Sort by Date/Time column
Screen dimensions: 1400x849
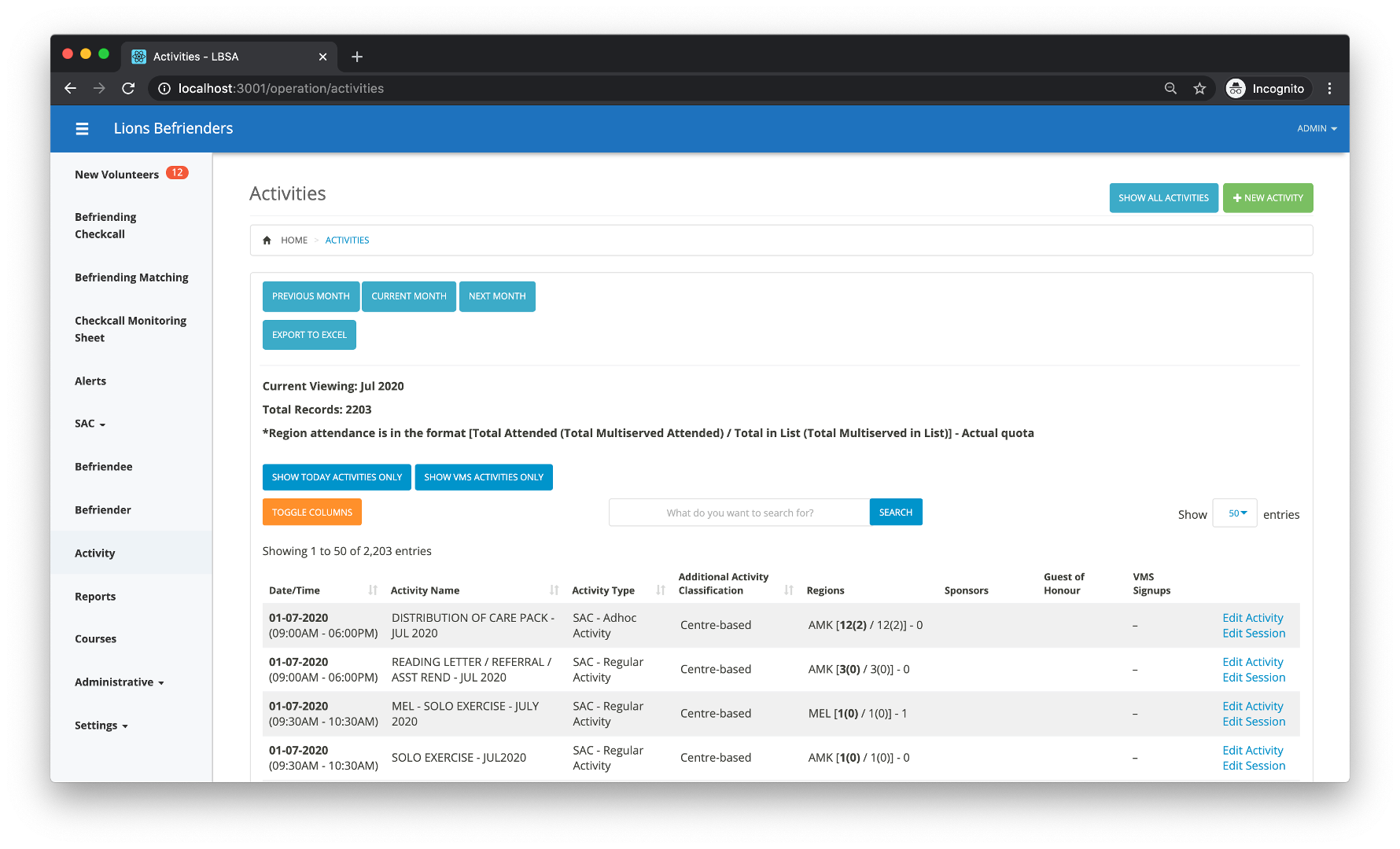[x=373, y=590]
